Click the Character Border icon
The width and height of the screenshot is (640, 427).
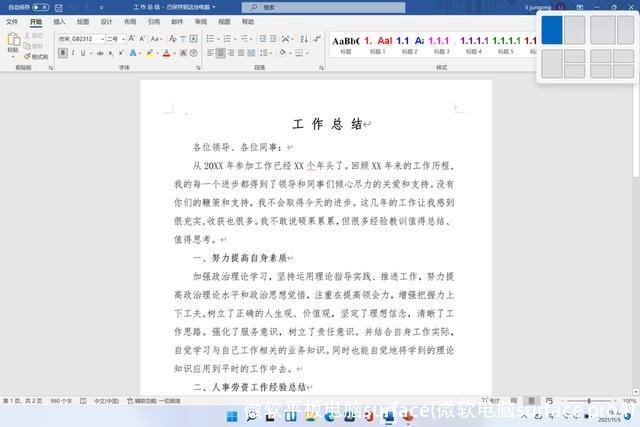pos(193,39)
